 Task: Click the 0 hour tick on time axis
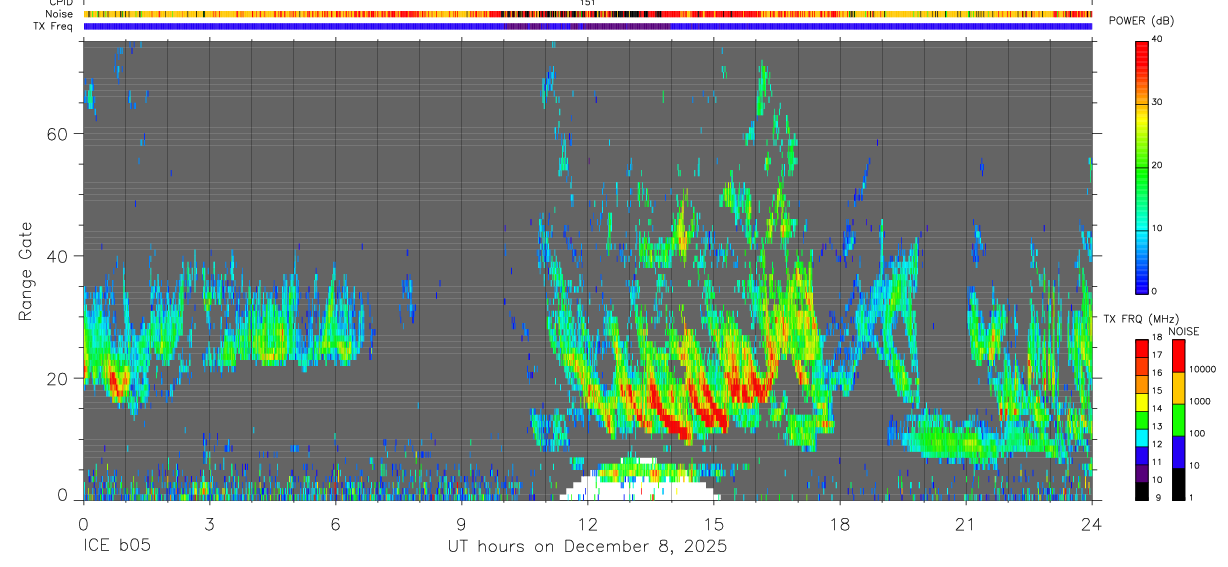click(x=83, y=524)
